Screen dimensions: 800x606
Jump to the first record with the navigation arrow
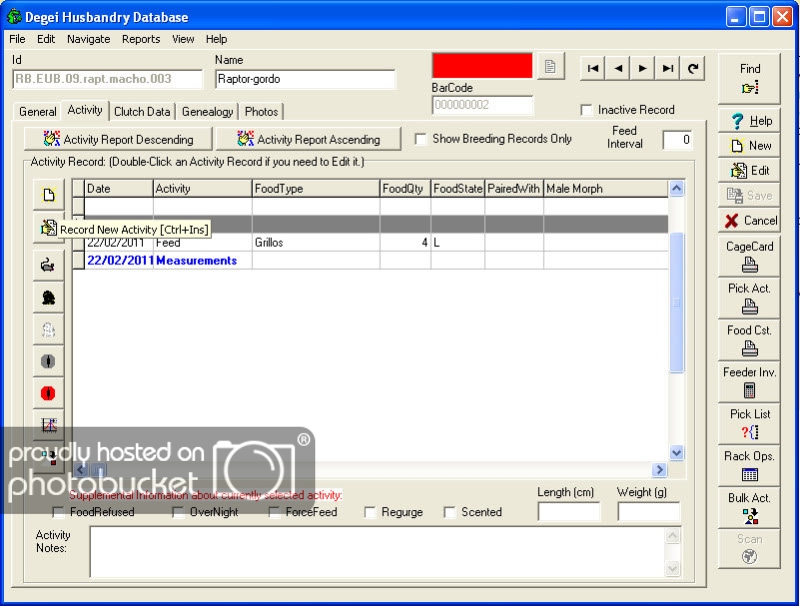[x=594, y=68]
